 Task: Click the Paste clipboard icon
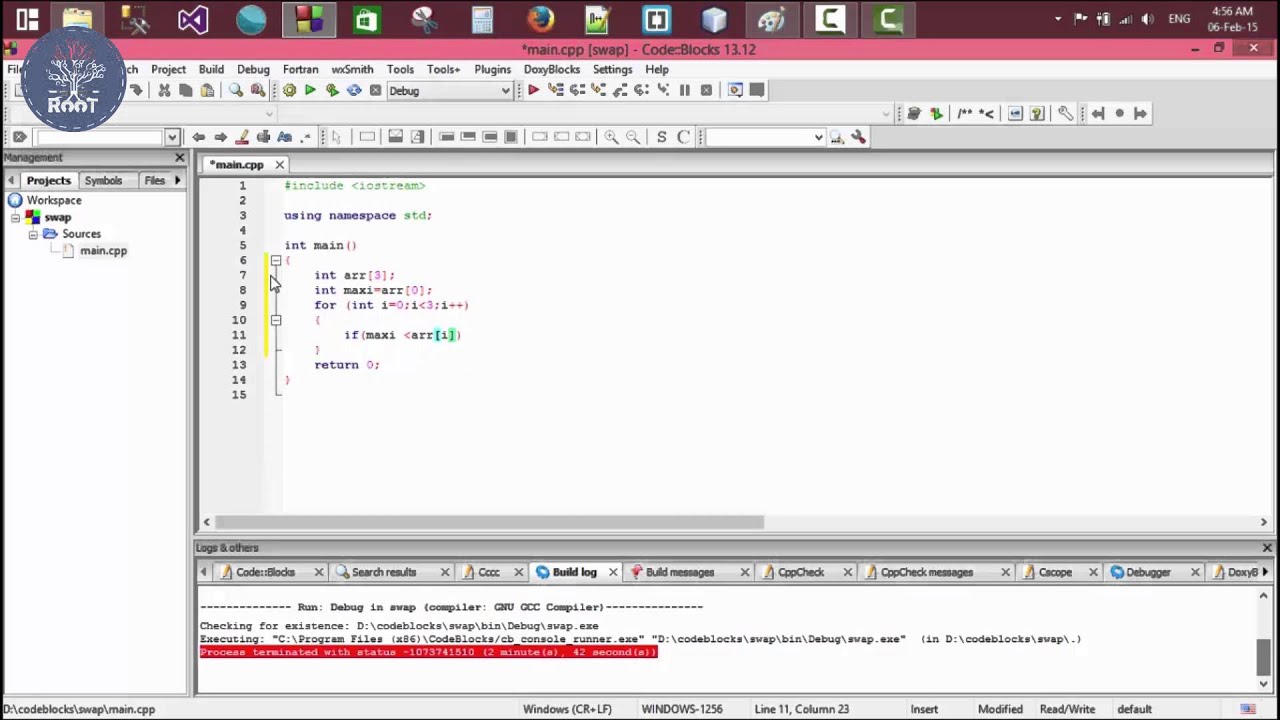(x=207, y=90)
